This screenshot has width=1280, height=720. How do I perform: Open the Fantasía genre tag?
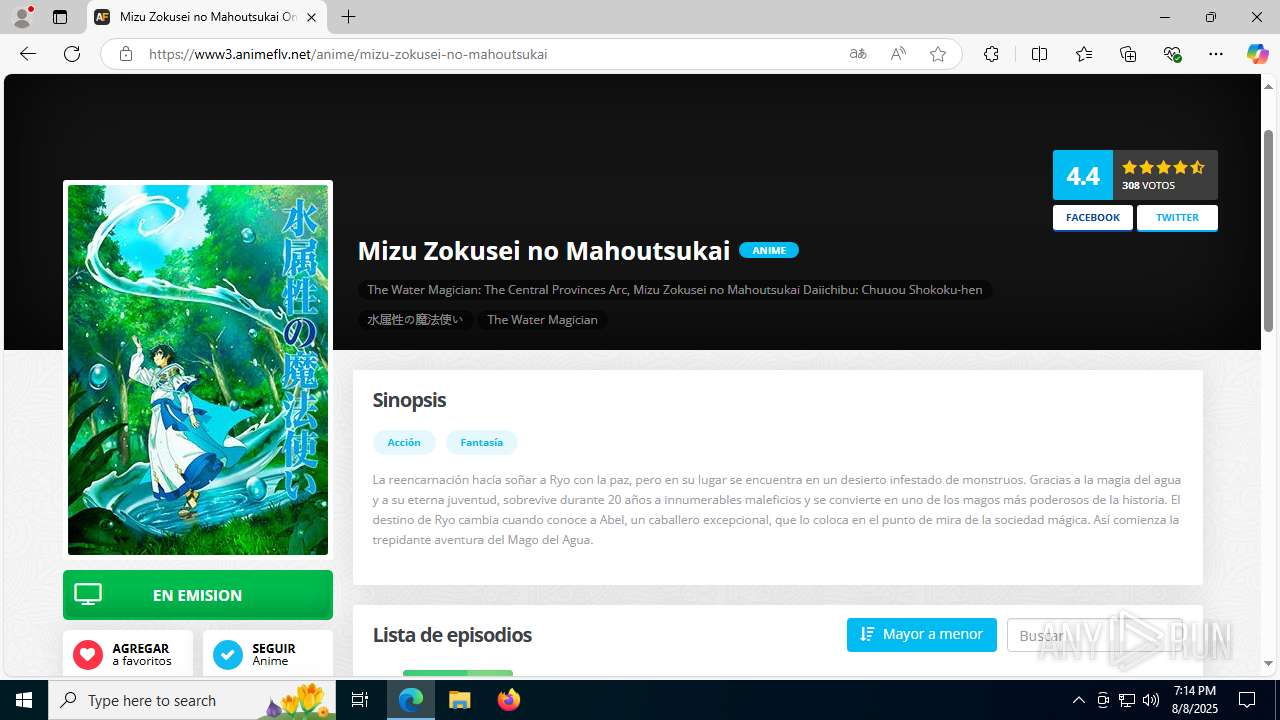482,442
